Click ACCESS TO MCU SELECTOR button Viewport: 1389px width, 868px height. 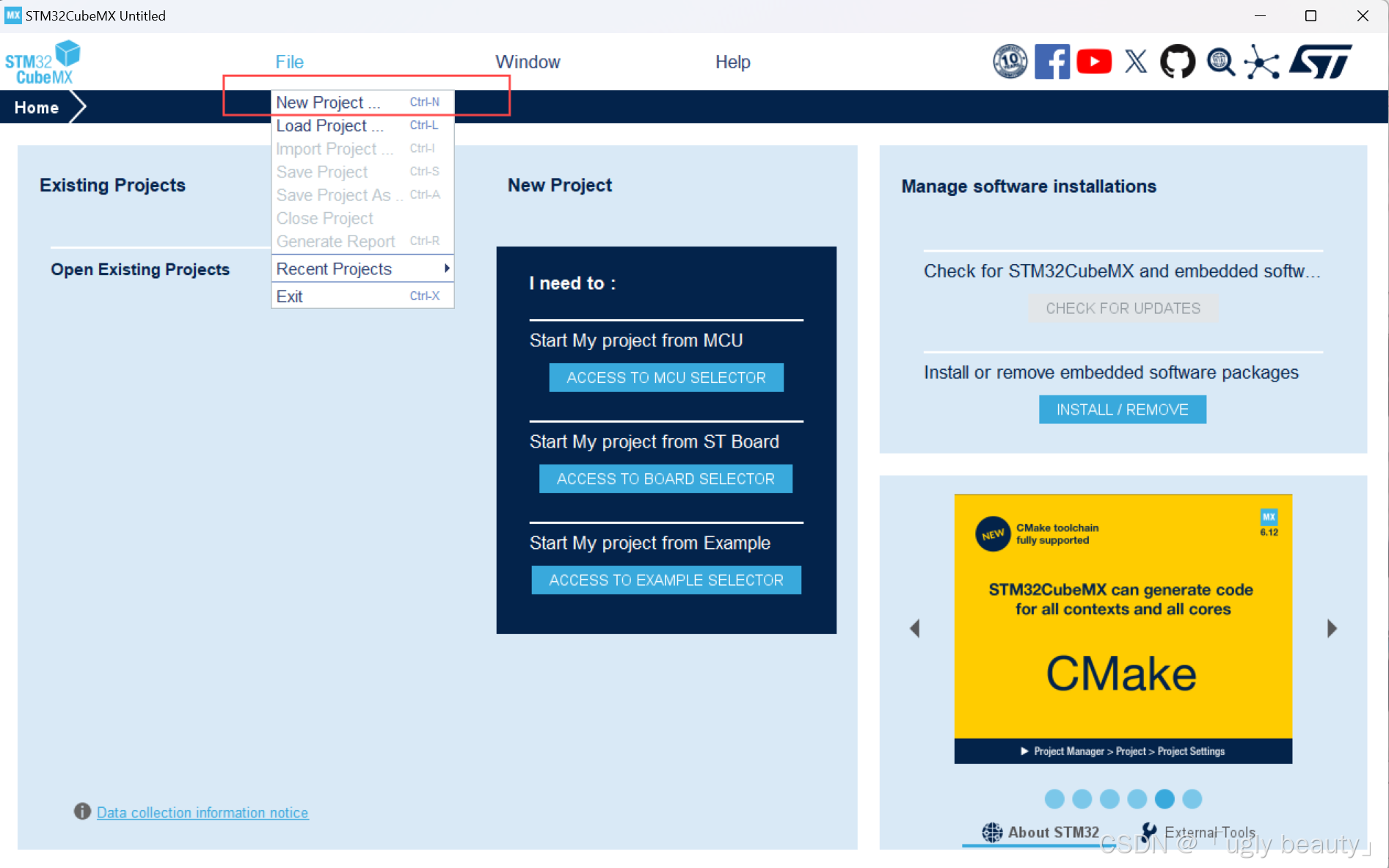click(x=666, y=377)
